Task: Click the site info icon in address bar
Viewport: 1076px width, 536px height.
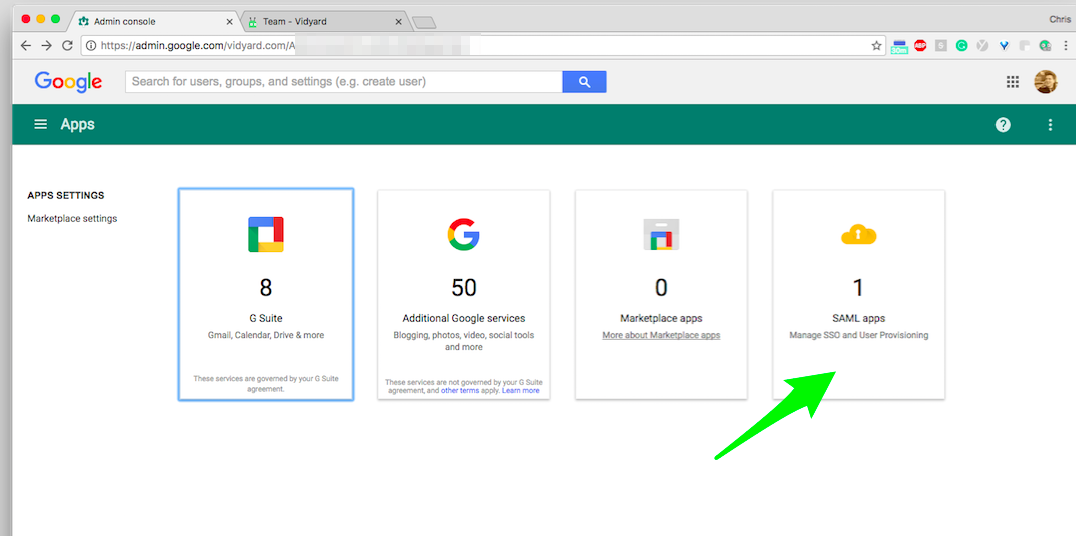Action: pyautogui.click(x=91, y=46)
